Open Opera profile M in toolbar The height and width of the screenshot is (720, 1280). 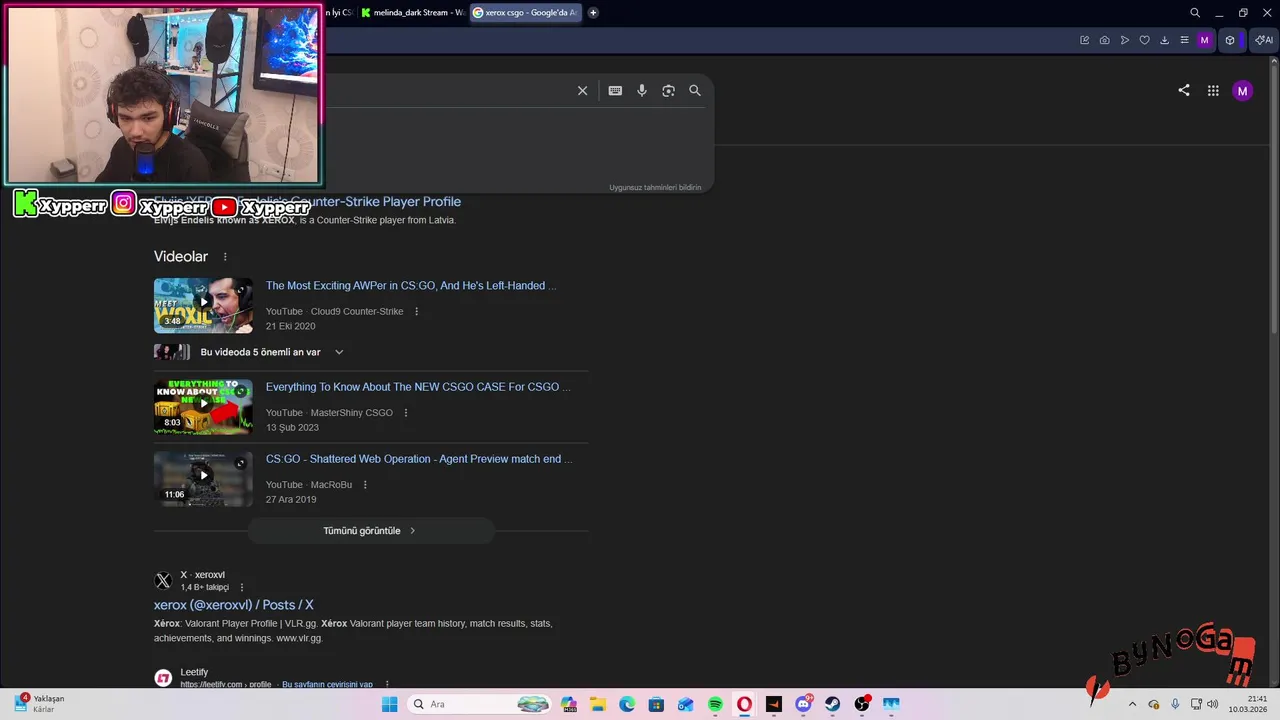[1204, 40]
